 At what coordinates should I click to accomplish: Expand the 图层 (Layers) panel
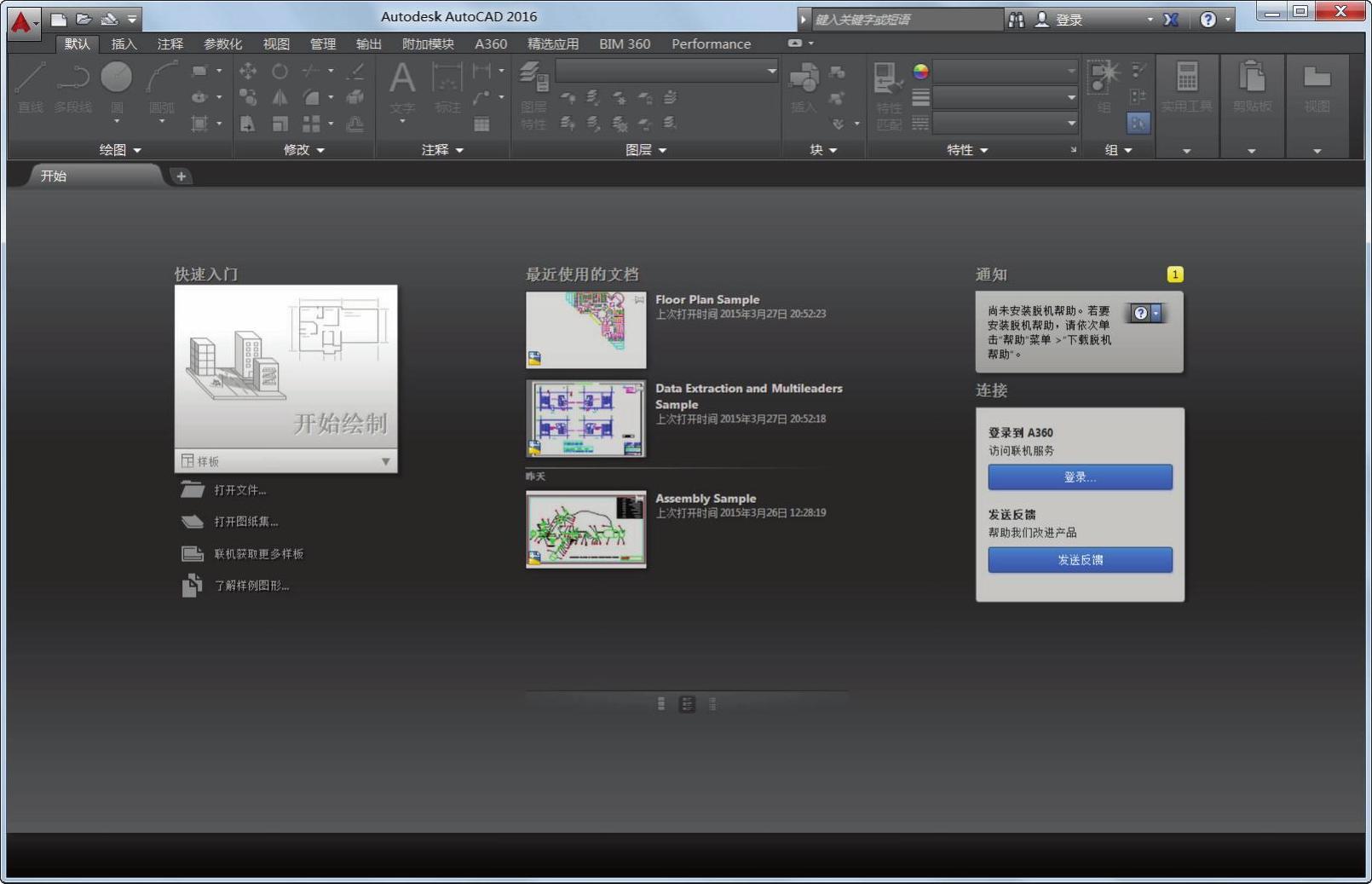click(646, 150)
